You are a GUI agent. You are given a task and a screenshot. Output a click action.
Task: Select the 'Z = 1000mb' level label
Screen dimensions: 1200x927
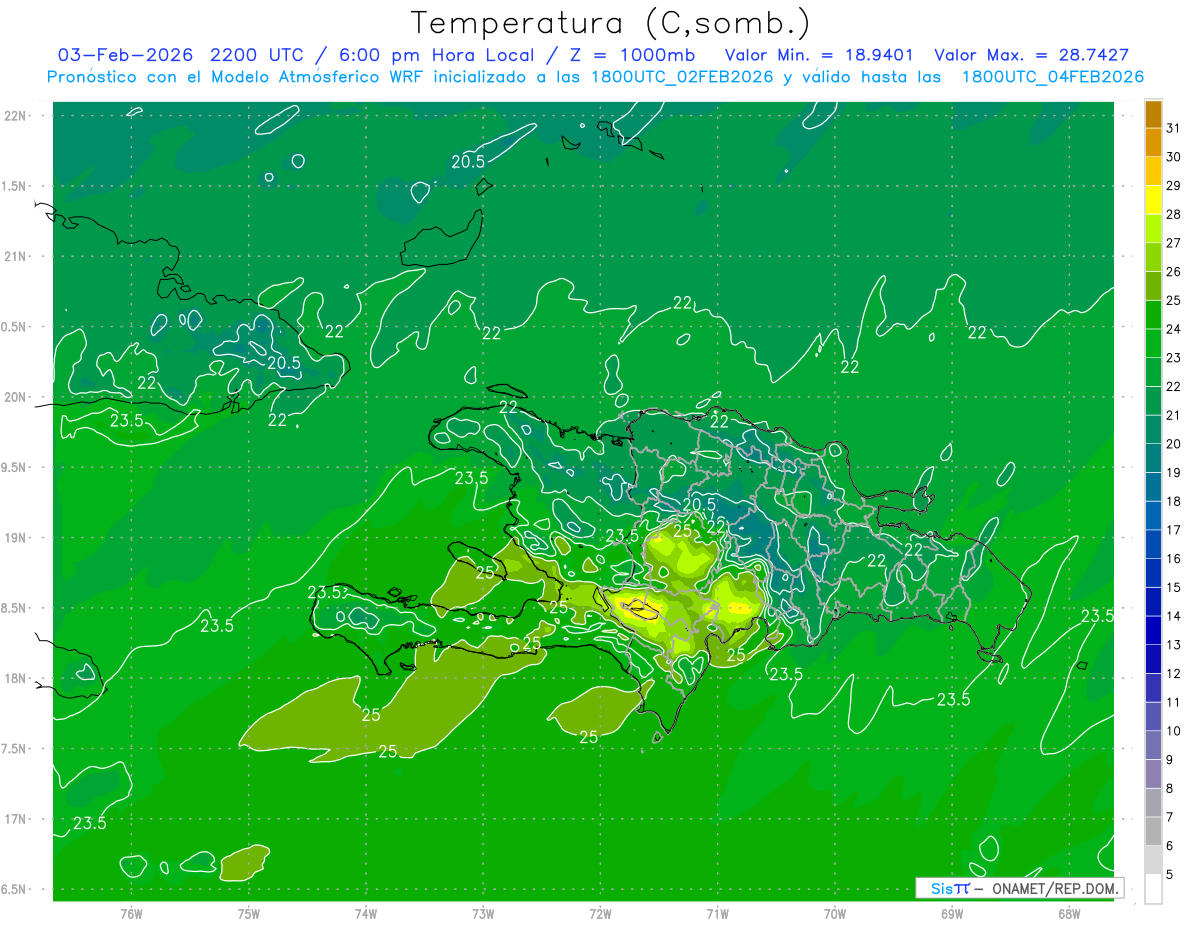(x=630, y=55)
